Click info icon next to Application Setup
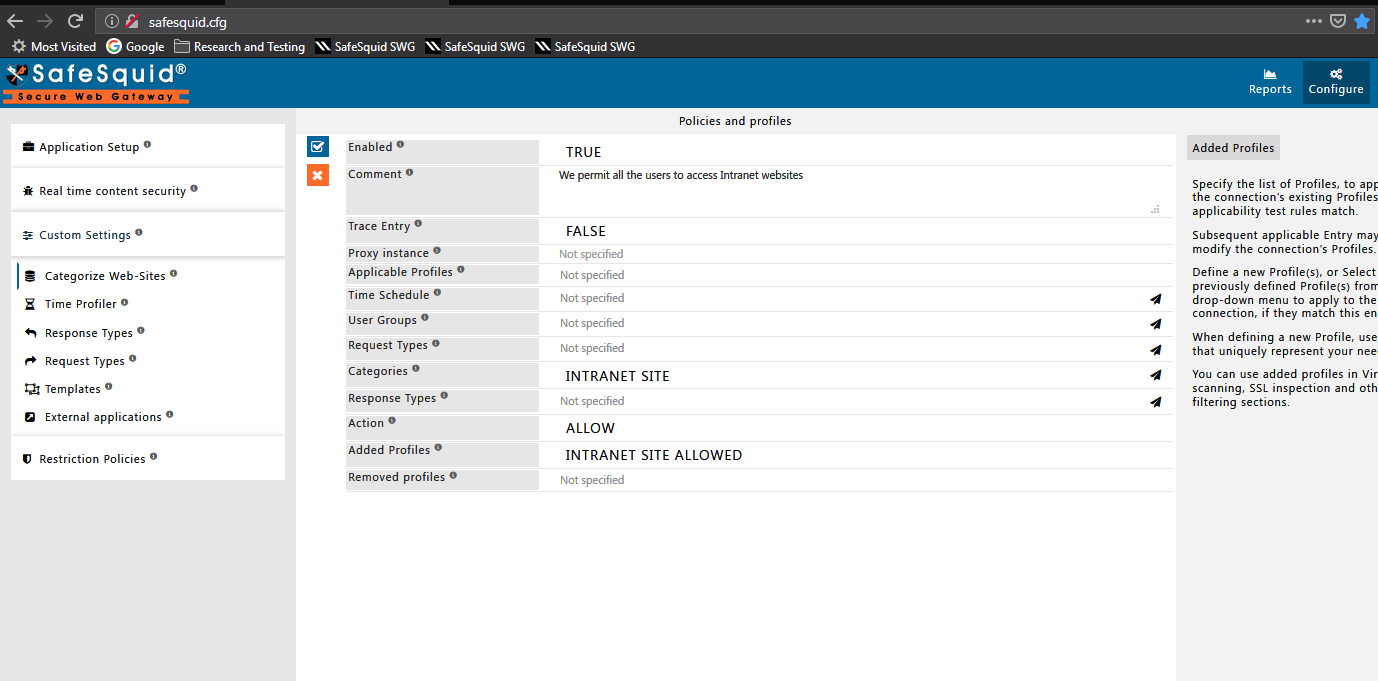 148,145
